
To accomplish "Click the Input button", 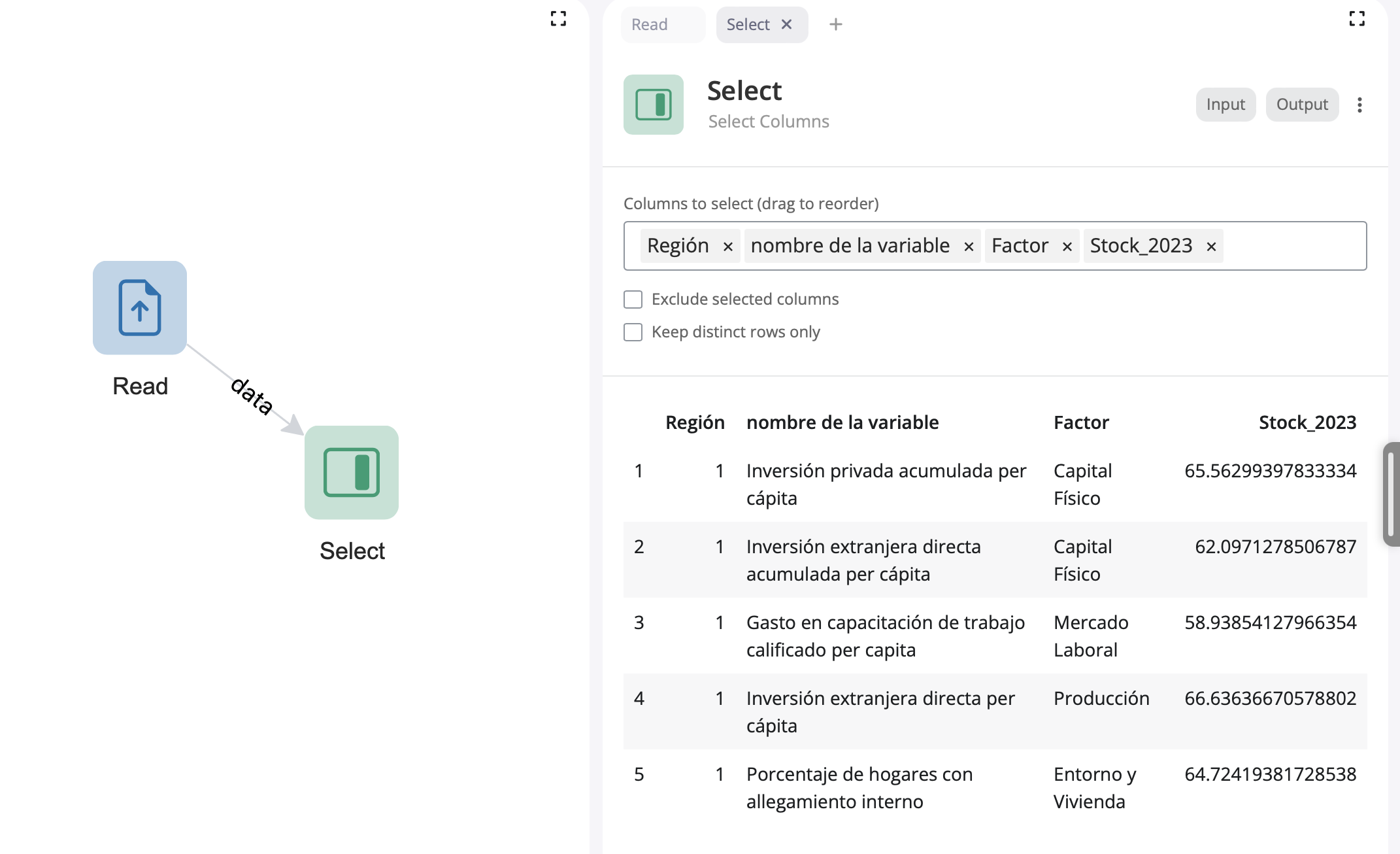I will pos(1225,105).
